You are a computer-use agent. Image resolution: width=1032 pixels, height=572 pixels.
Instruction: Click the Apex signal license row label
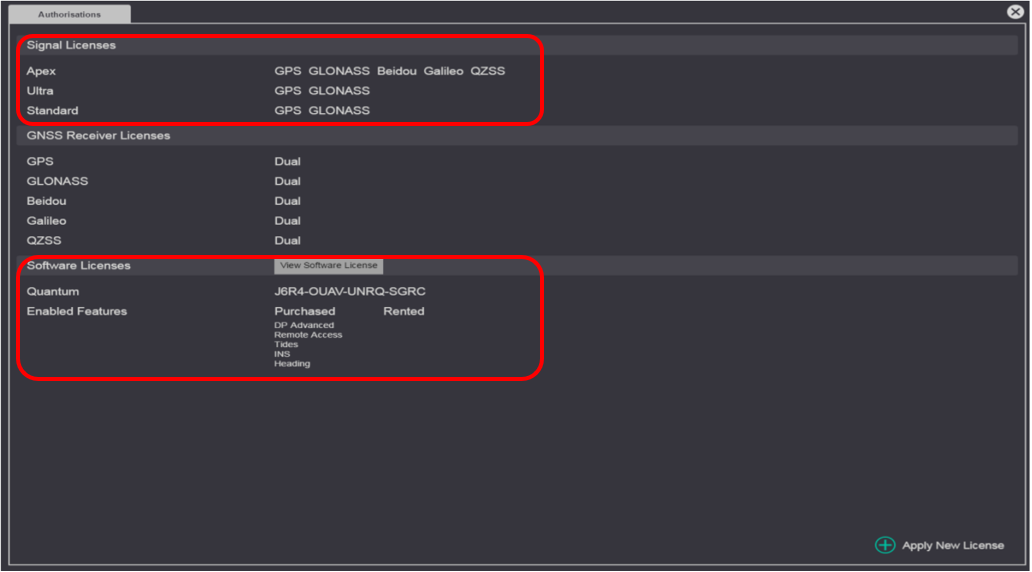(41, 71)
